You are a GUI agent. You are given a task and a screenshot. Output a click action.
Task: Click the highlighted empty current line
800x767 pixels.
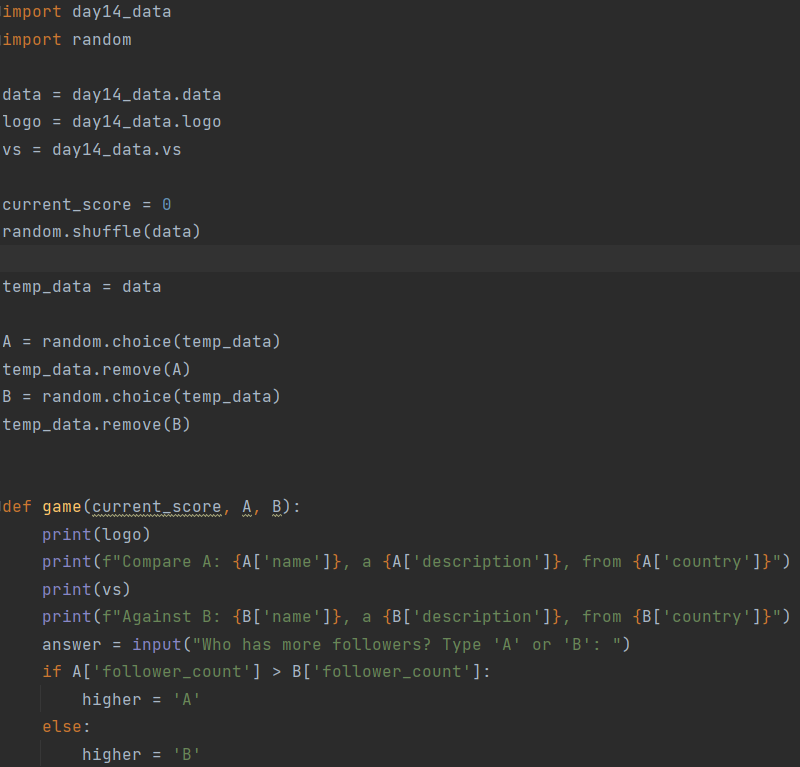(400, 258)
